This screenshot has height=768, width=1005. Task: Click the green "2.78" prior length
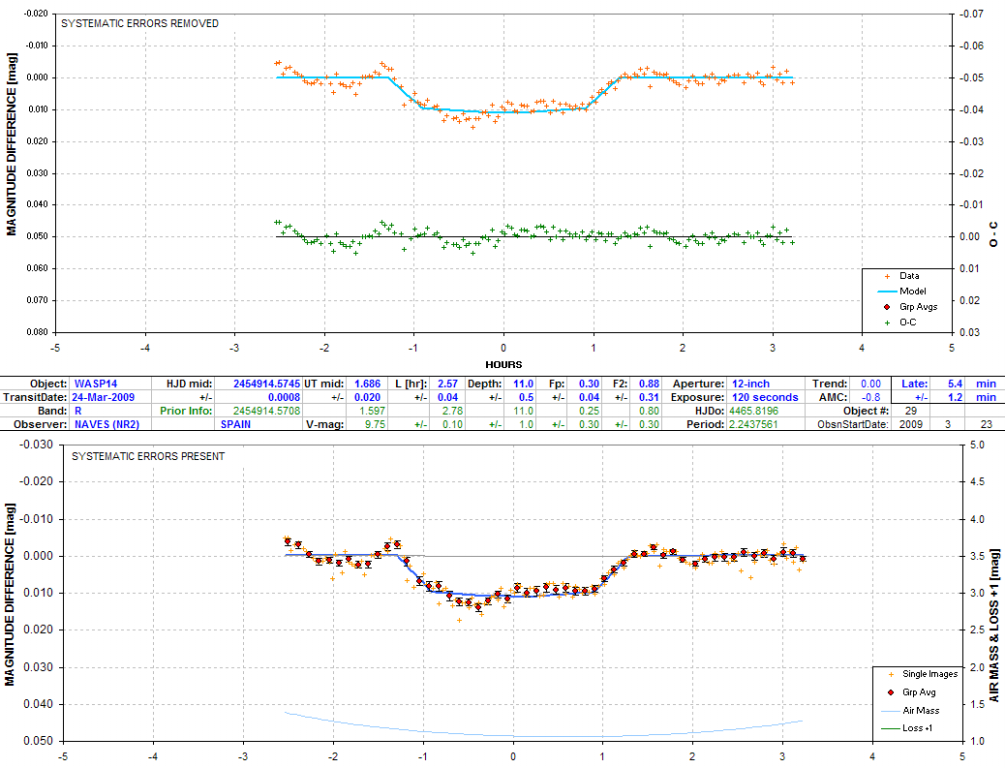coord(453,410)
